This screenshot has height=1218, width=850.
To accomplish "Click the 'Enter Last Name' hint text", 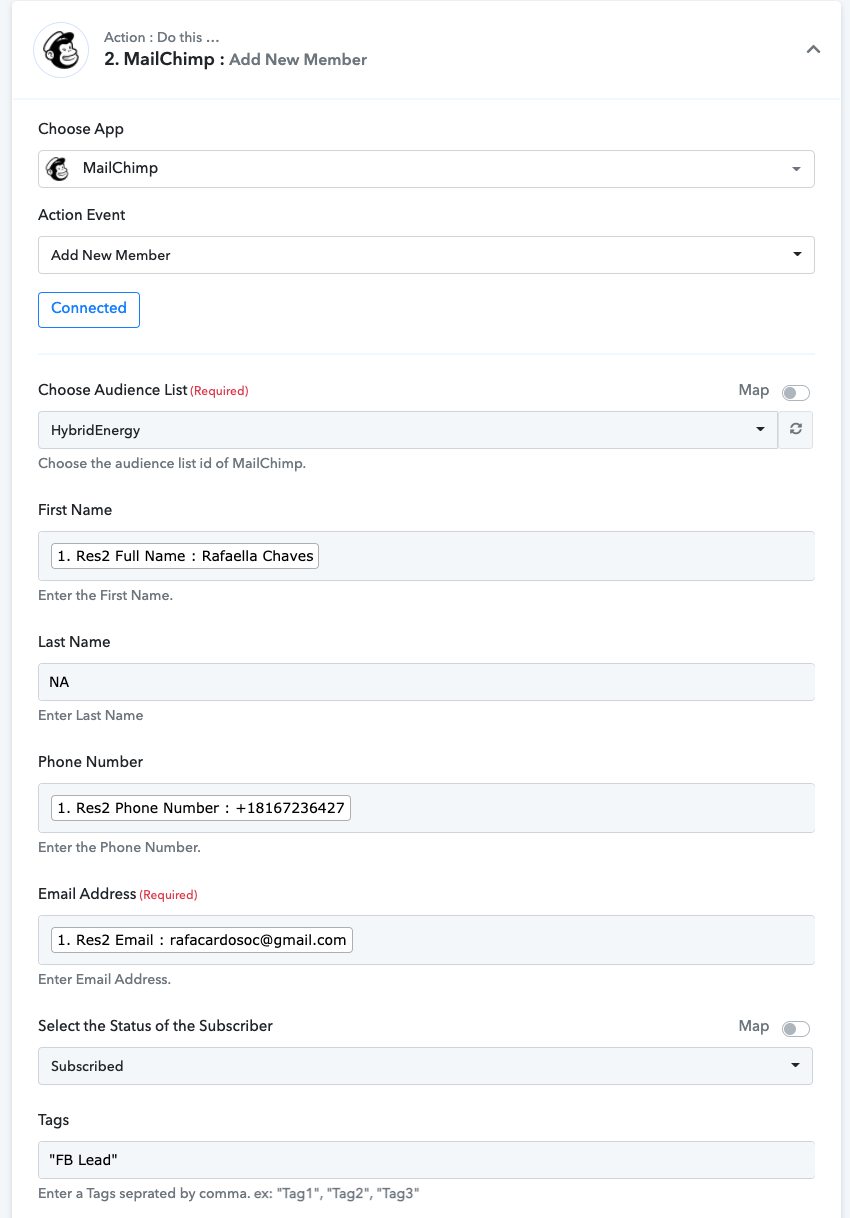I will pyautogui.click(x=90, y=715).
